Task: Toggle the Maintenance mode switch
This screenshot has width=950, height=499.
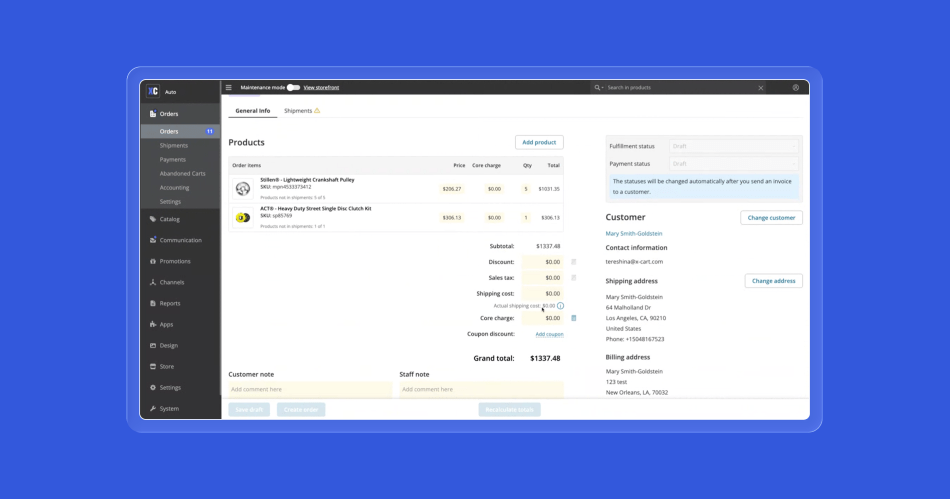Action: point(293,88)
